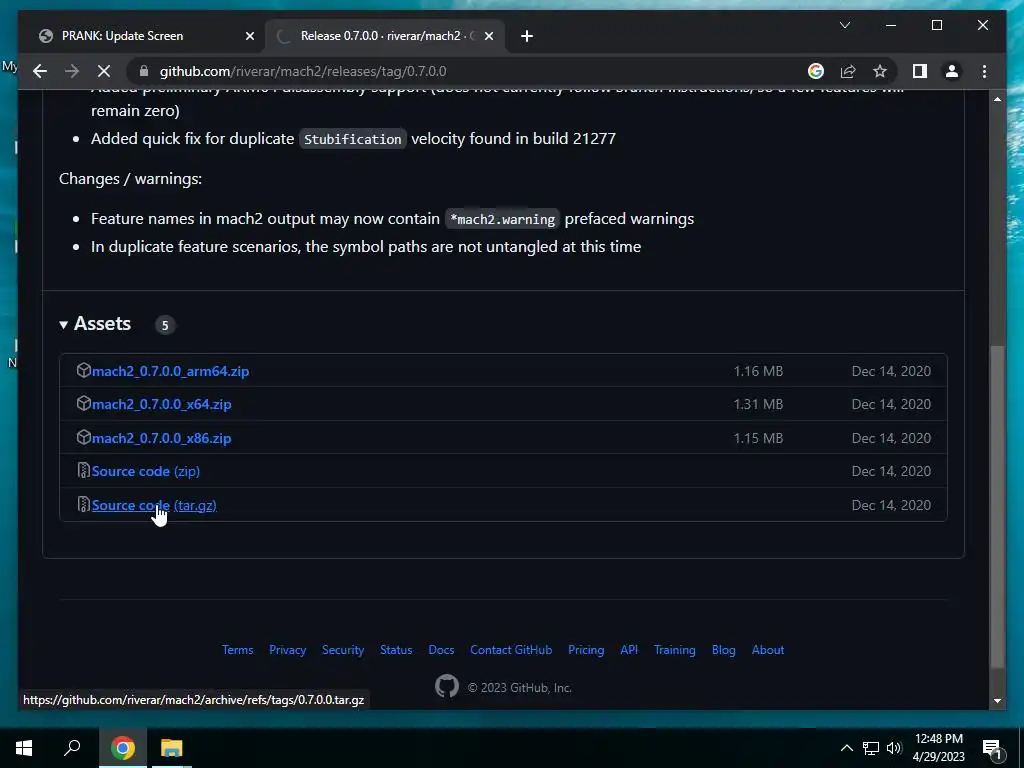Screen dimensions: 1024x768
Task: Download mach2_0.7.0.0_x64.zip
Action: pyautogui.click(x=161, y=404)
